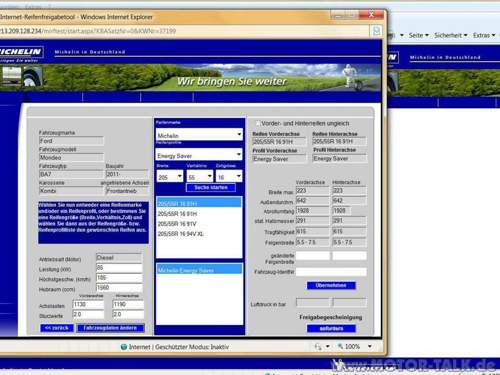500x375 pixels.
Task: Open the 100% zoom level dropdown
Action: (370, 346)
